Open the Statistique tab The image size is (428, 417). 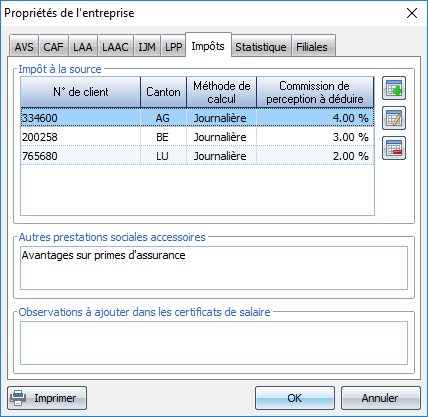point(261,46)
